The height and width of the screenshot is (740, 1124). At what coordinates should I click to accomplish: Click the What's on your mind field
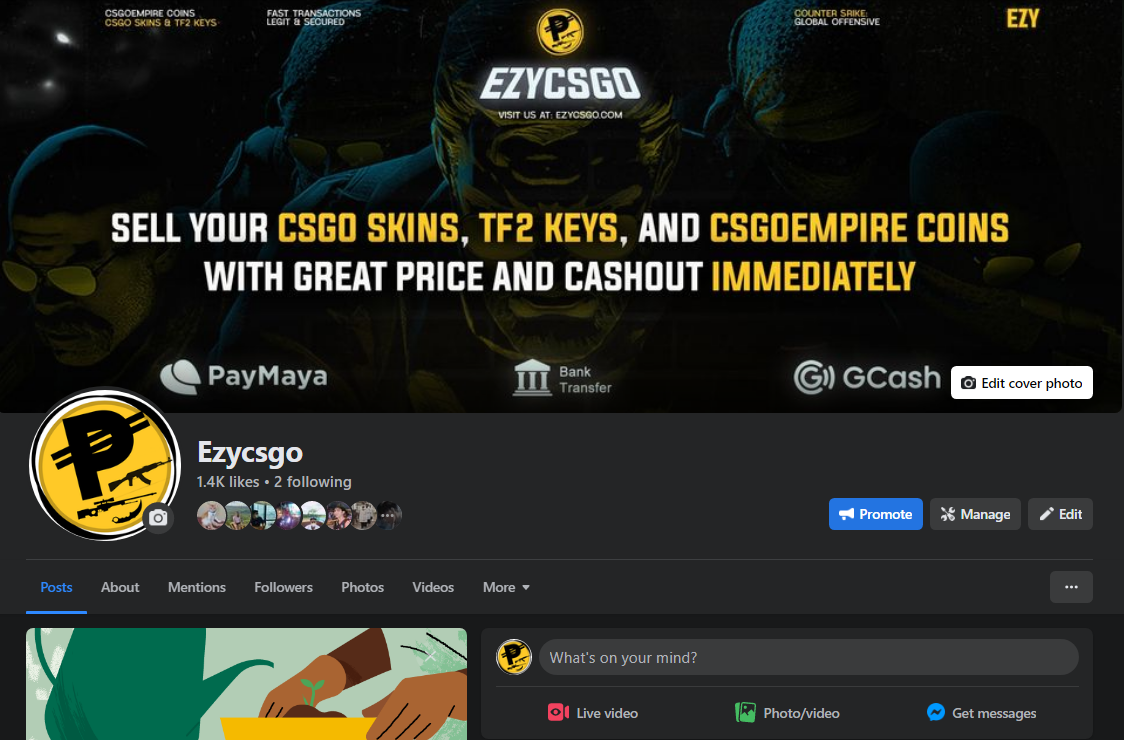coord(809,657)
